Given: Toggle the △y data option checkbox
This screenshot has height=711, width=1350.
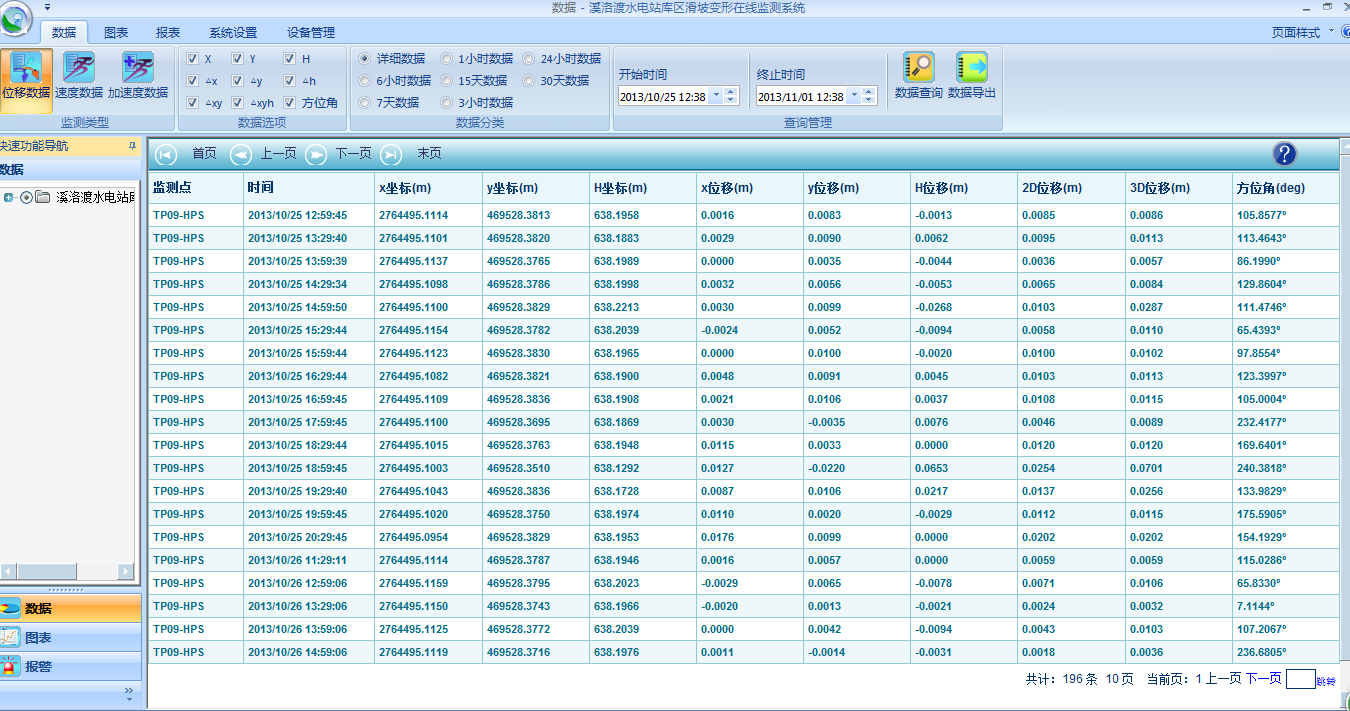Looking at the screenshot, I should coord(238,81).
